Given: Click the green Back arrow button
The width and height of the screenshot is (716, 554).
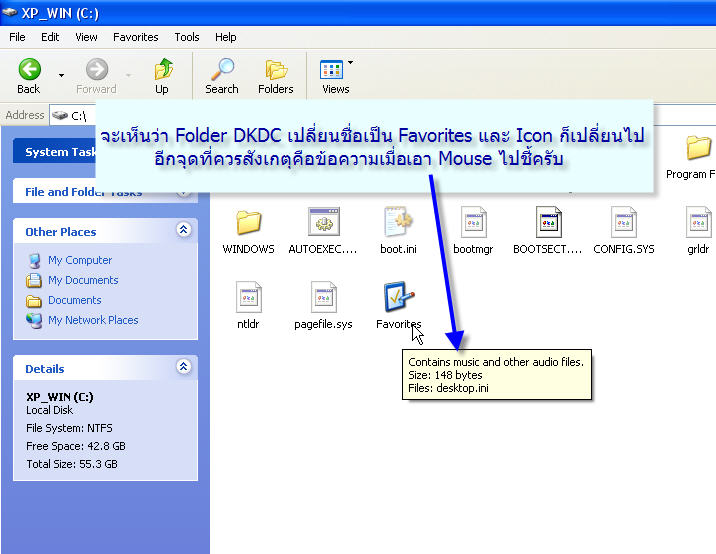Looking at the screenshot, I should pos(29,69).
